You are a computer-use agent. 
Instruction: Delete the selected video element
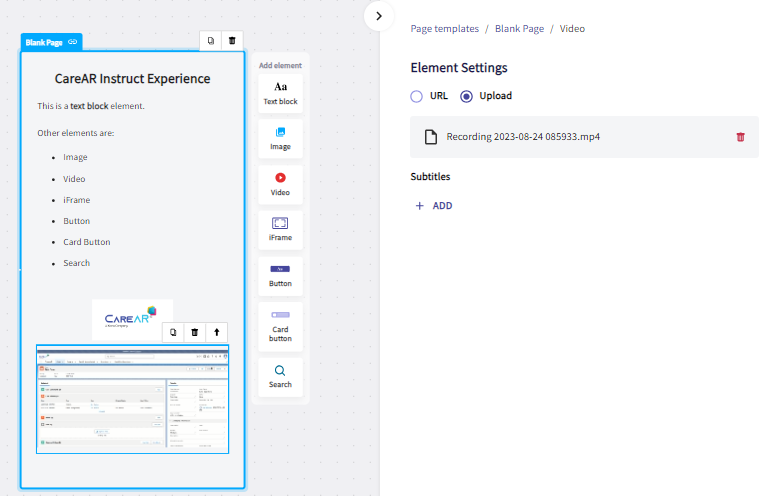tap(195, 332)
